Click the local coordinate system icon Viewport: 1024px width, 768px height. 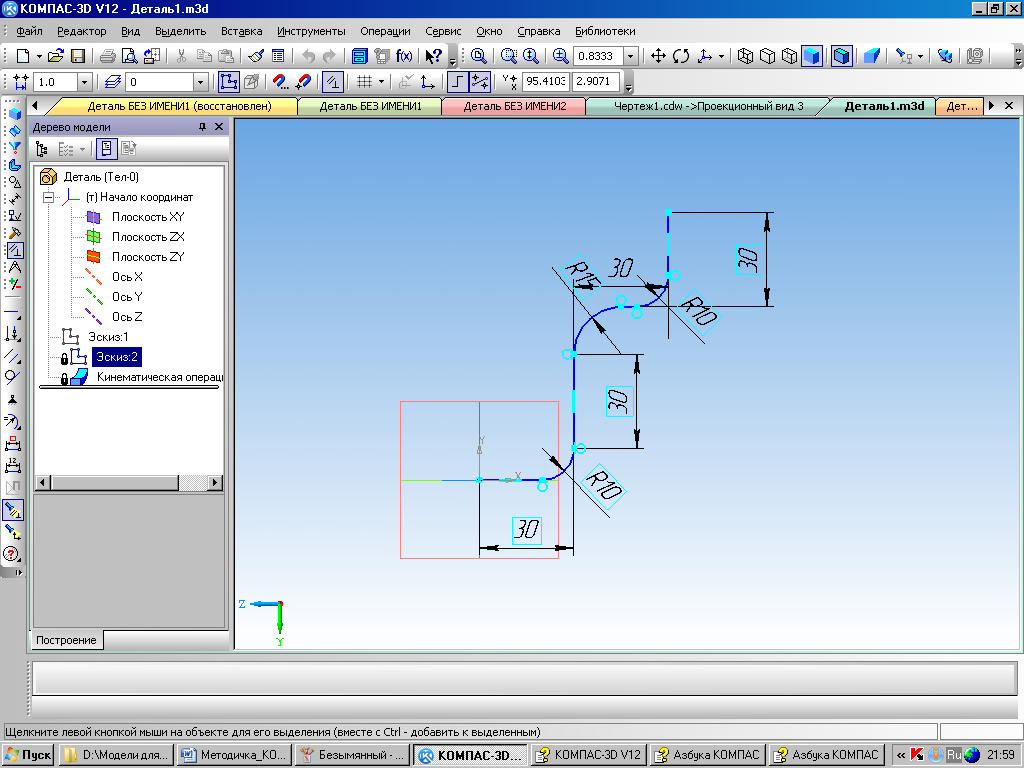click(x=428, y=82)
